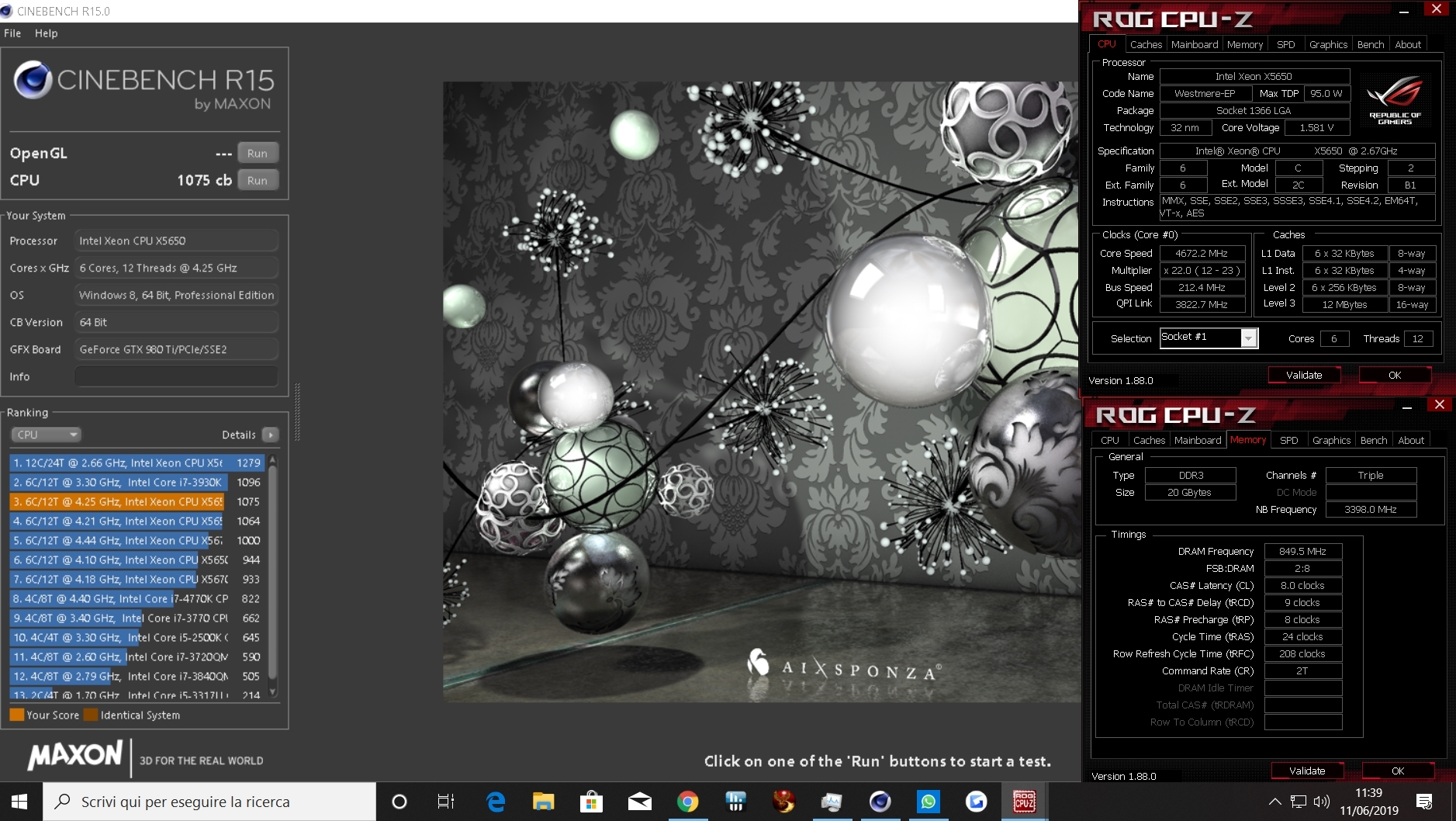Switch to Cinebench taskbar icon
This screenshot has width=1456, height=821.
880,802
